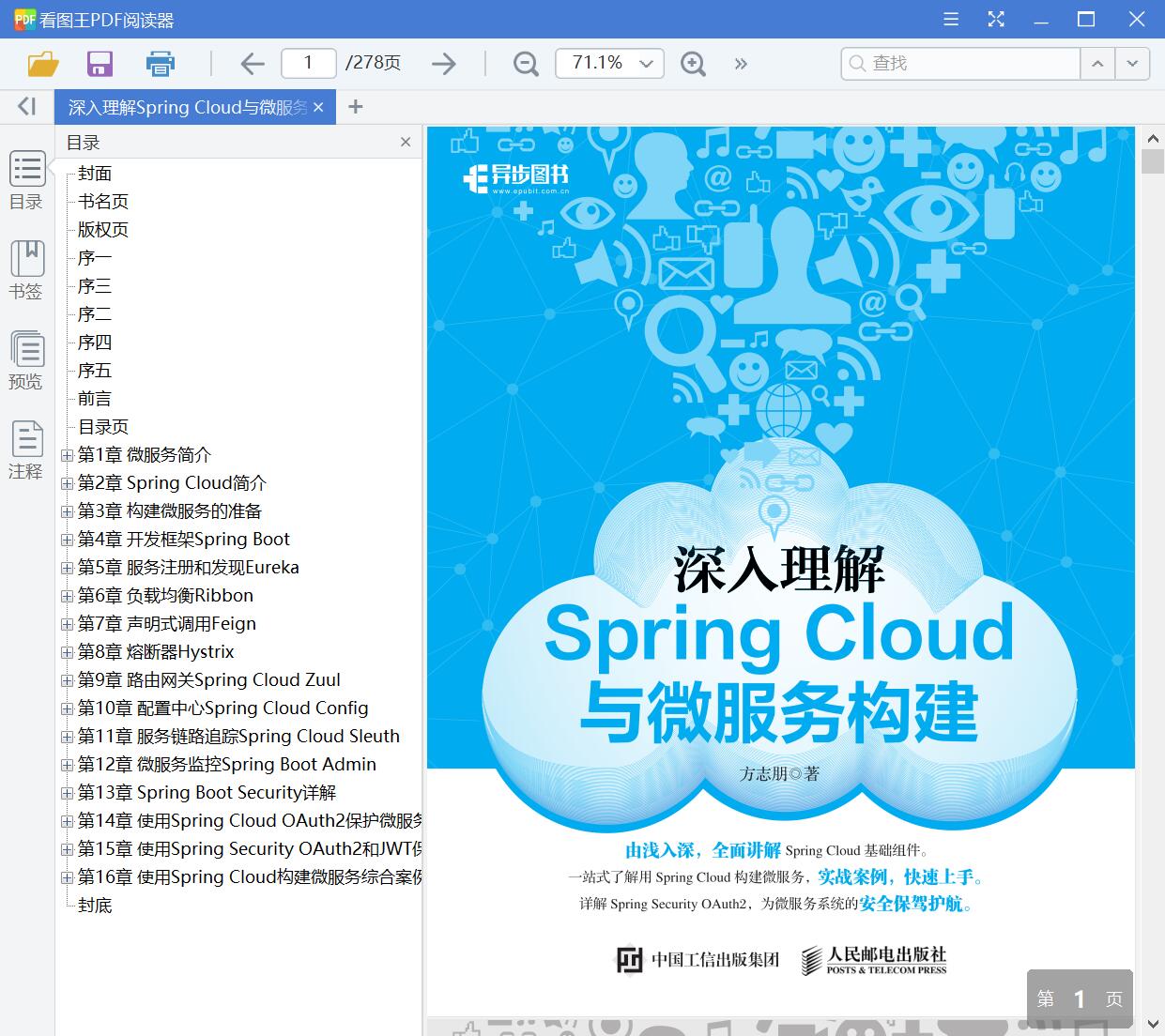Open 第14章 使用Spring Cloud OAuth2 entry
1165x1036 pixels.
pyautogui.click(x=250, y=821)
